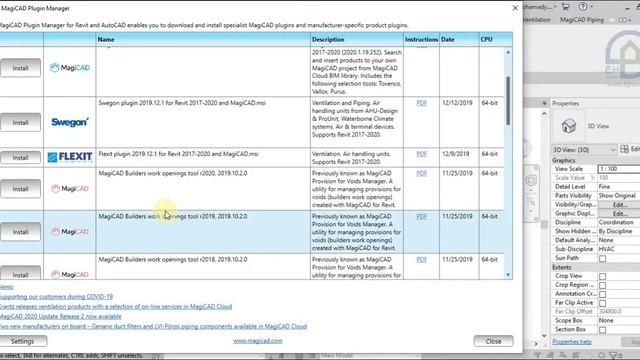The height and width of the screenshot is (360, 640).
Task: Click the View Scale 1 : 100 field
Action: coord(618,169)
